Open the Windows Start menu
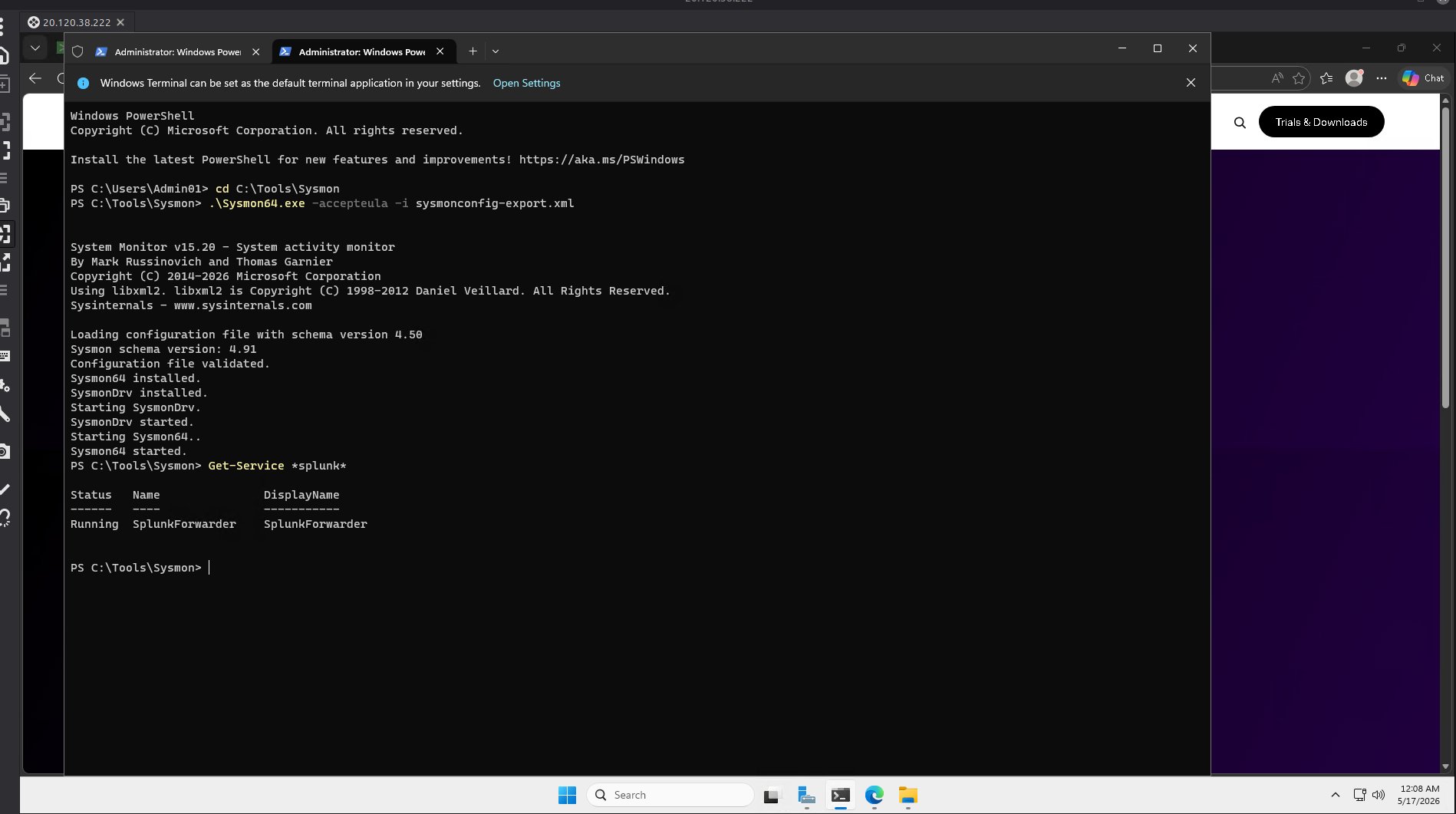This screenshot has width=1456, height=814. click(567, 795)
